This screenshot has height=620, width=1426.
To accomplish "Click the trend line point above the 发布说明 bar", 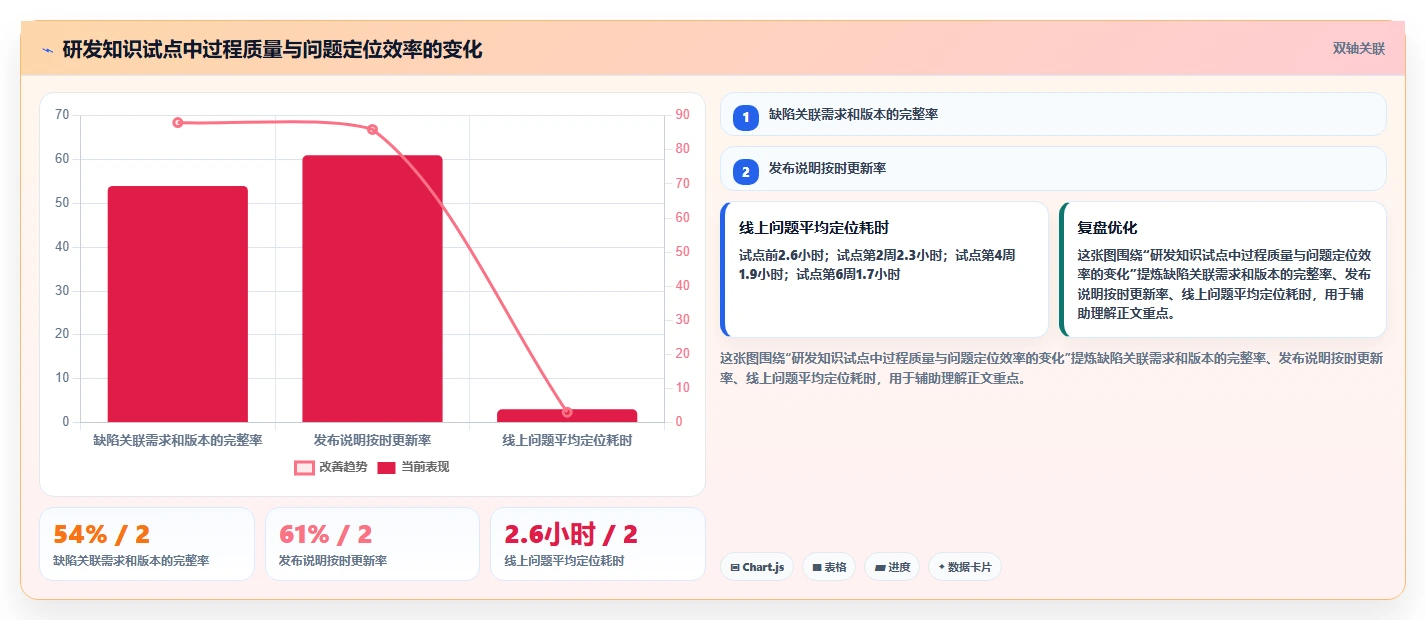I will [x=372, y=129].
